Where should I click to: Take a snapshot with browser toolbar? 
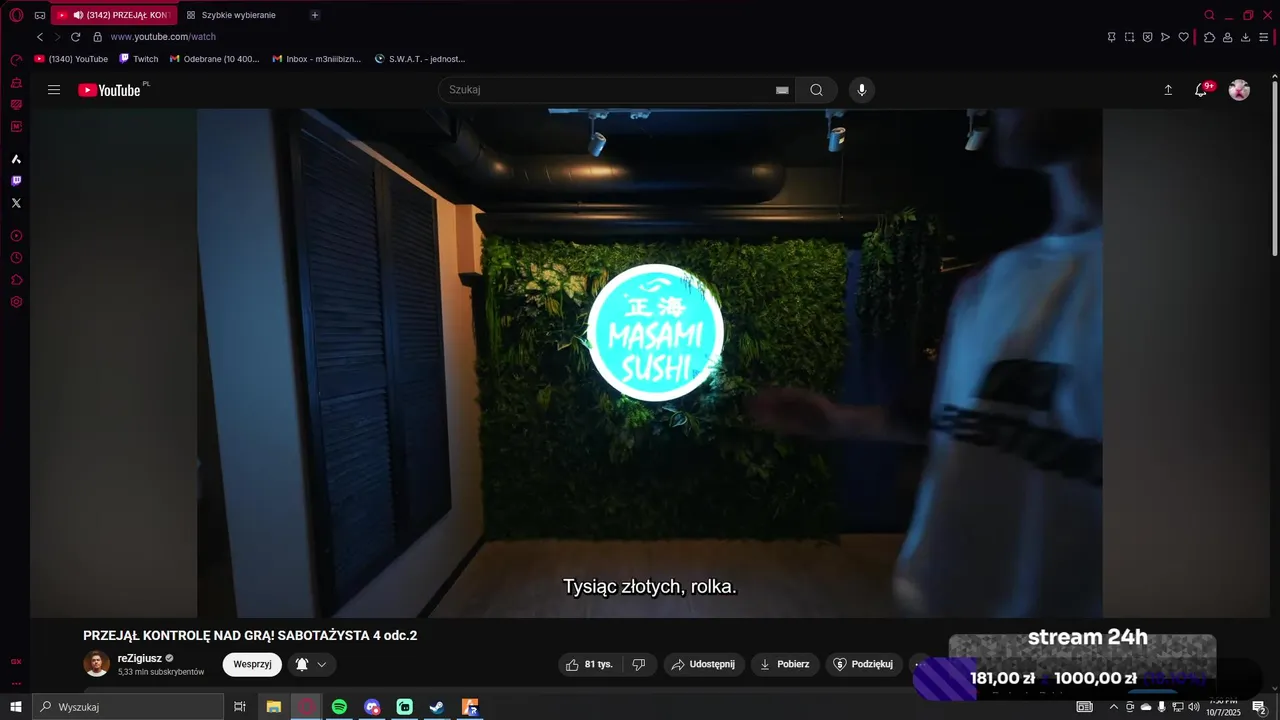tap(1129, 37)
